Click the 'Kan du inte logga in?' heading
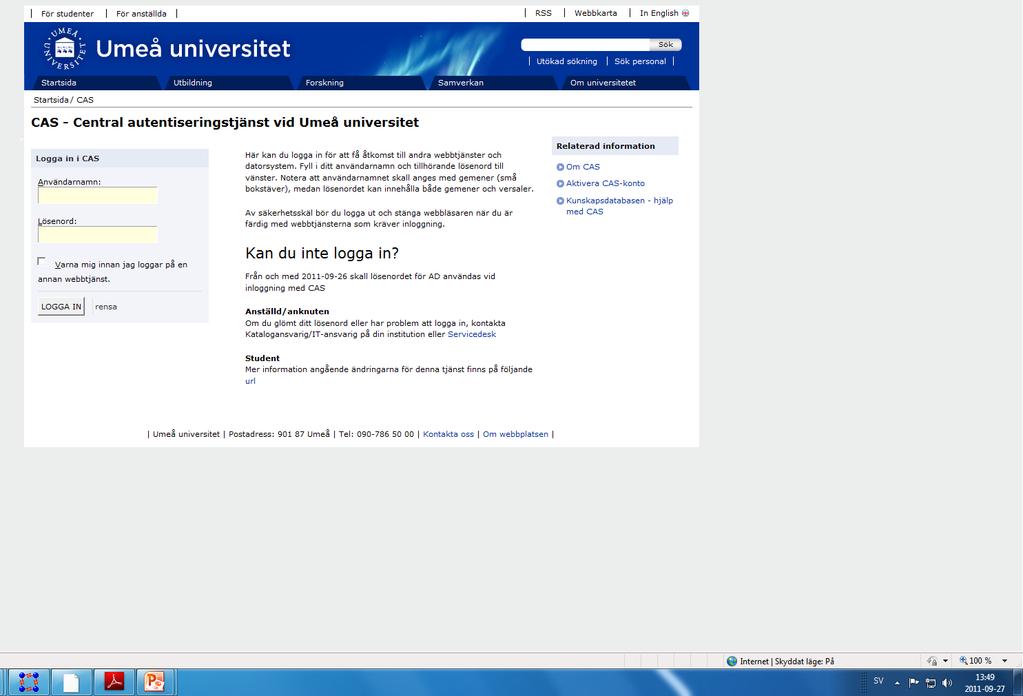1023x696 pixels. (x=322, y=254)
